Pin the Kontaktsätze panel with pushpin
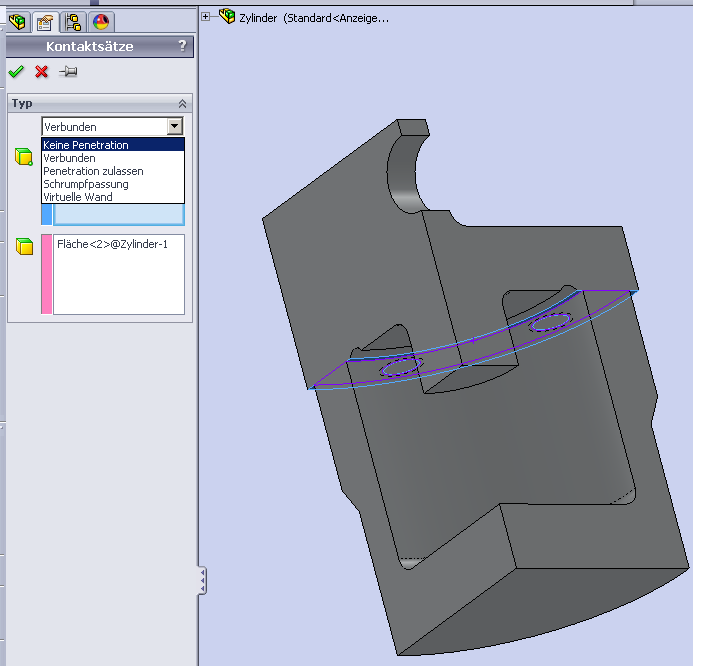 (x=68, y=71)
